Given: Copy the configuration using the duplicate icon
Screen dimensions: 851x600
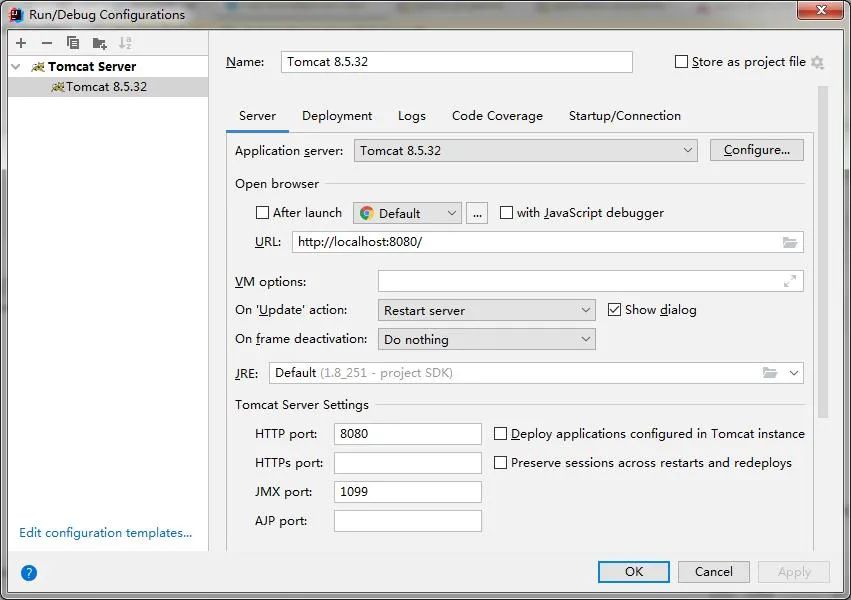Looking at the screenshot, I should tap(73, 43).
